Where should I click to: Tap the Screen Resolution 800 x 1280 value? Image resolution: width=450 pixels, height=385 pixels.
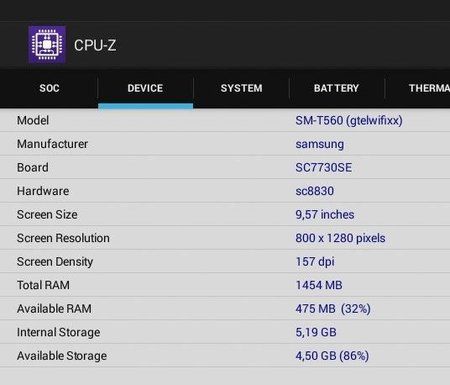340,238
